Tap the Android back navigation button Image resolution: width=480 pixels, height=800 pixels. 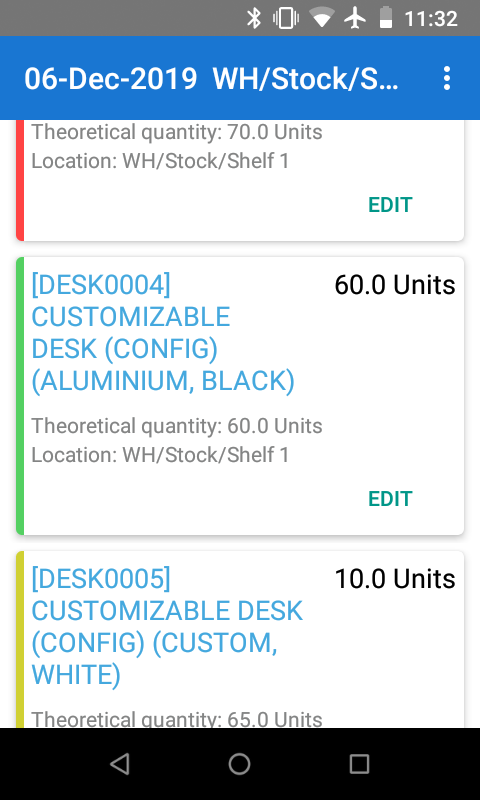120,764
